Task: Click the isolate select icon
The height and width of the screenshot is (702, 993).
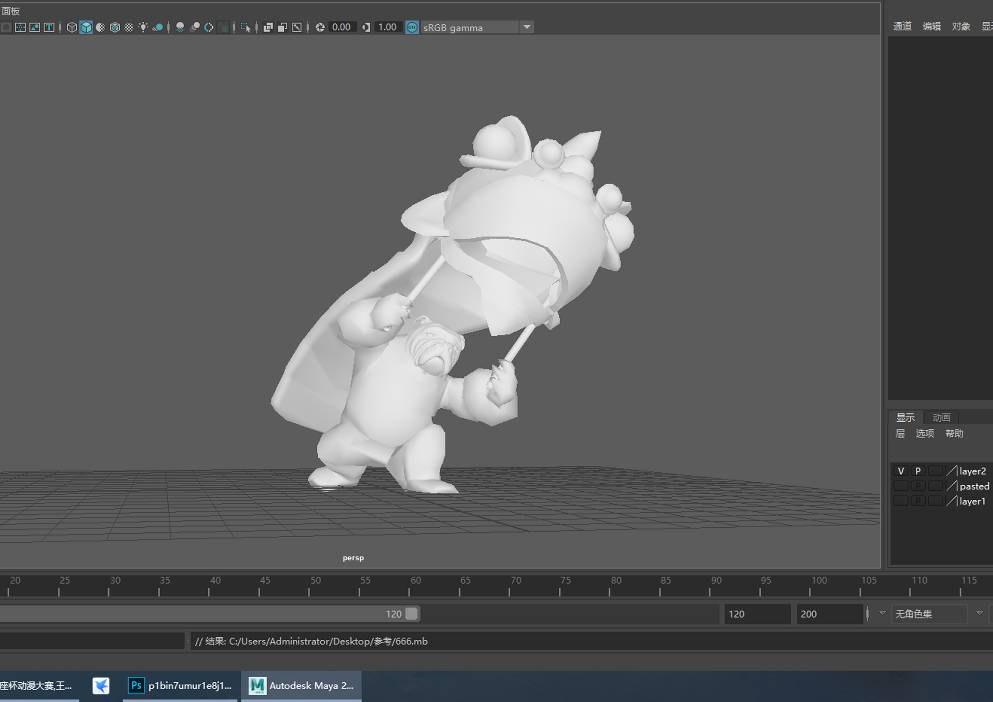Action: click(x=246, y=27)
